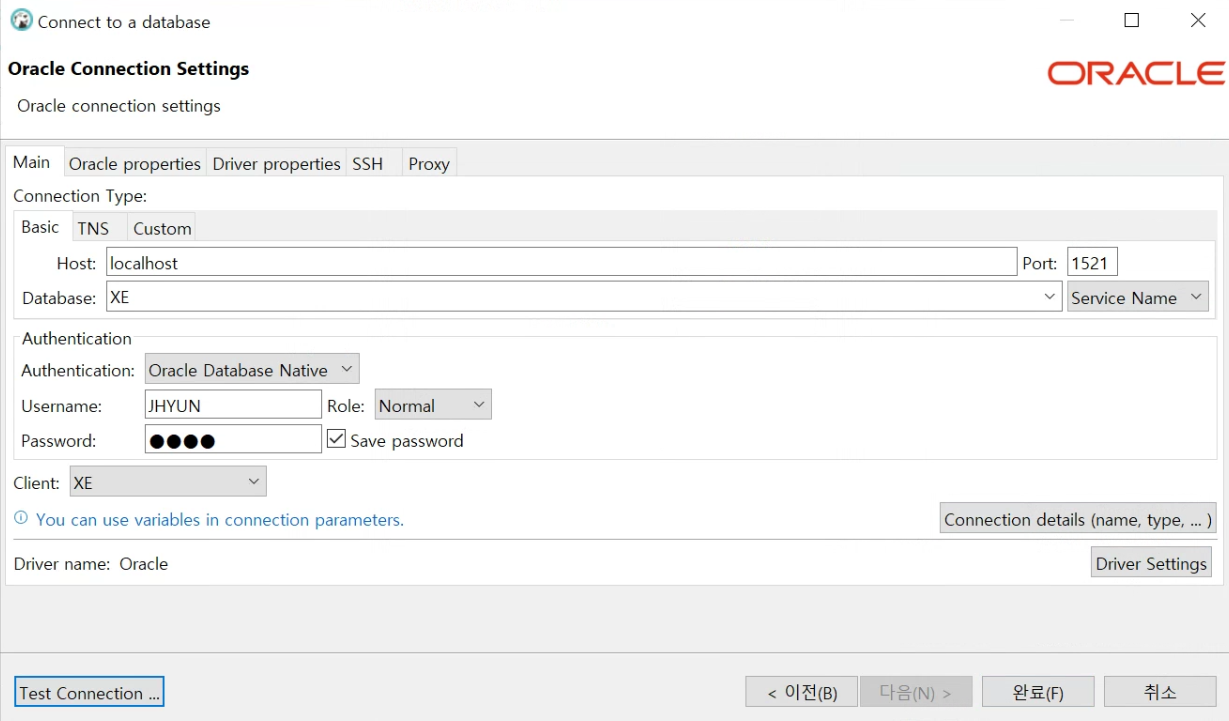Screen dimensions: 1229x721
Task: Go back with the 이전(B) button
Action: (801, 692)
